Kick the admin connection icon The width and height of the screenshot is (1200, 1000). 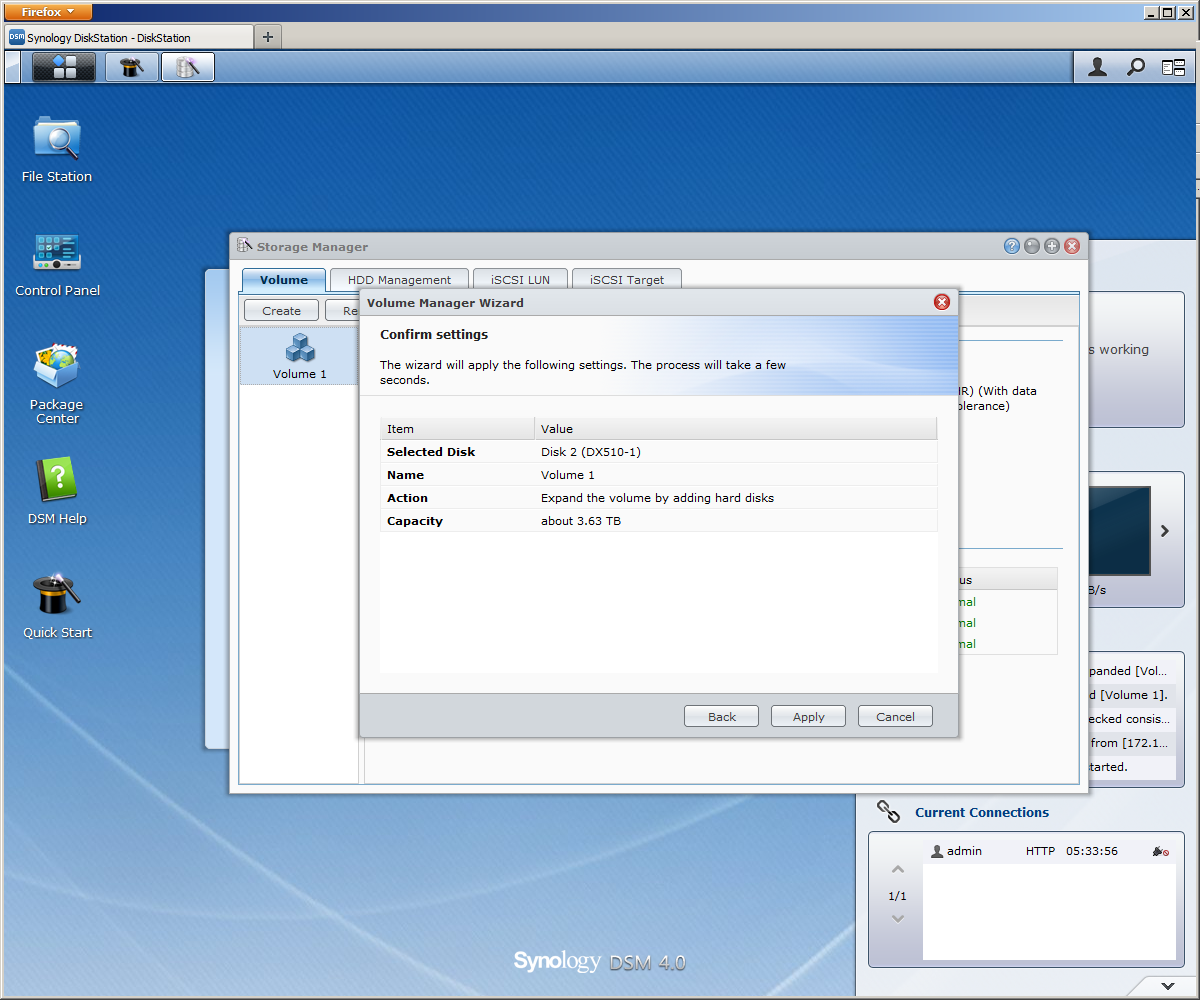[x=1160, y=851]
